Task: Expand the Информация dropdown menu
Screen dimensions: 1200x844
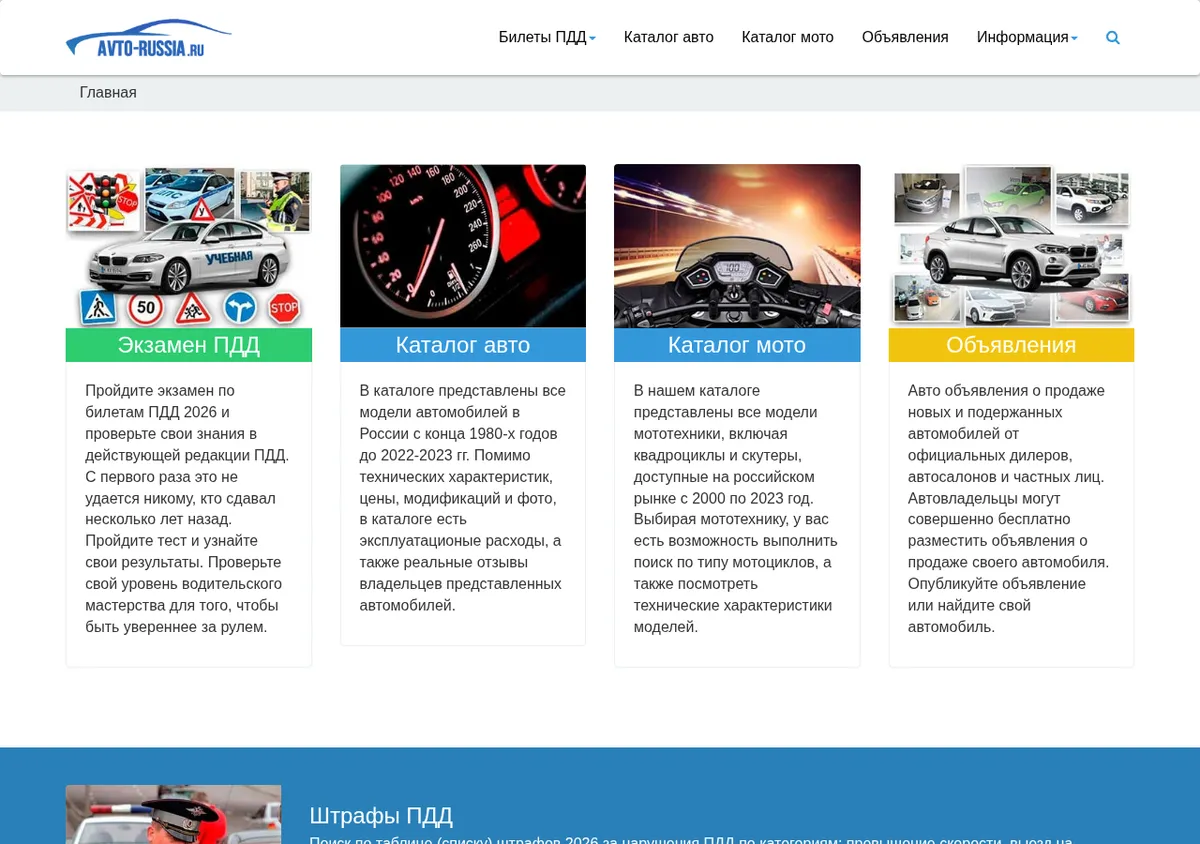Action: tap(1027, 38)
